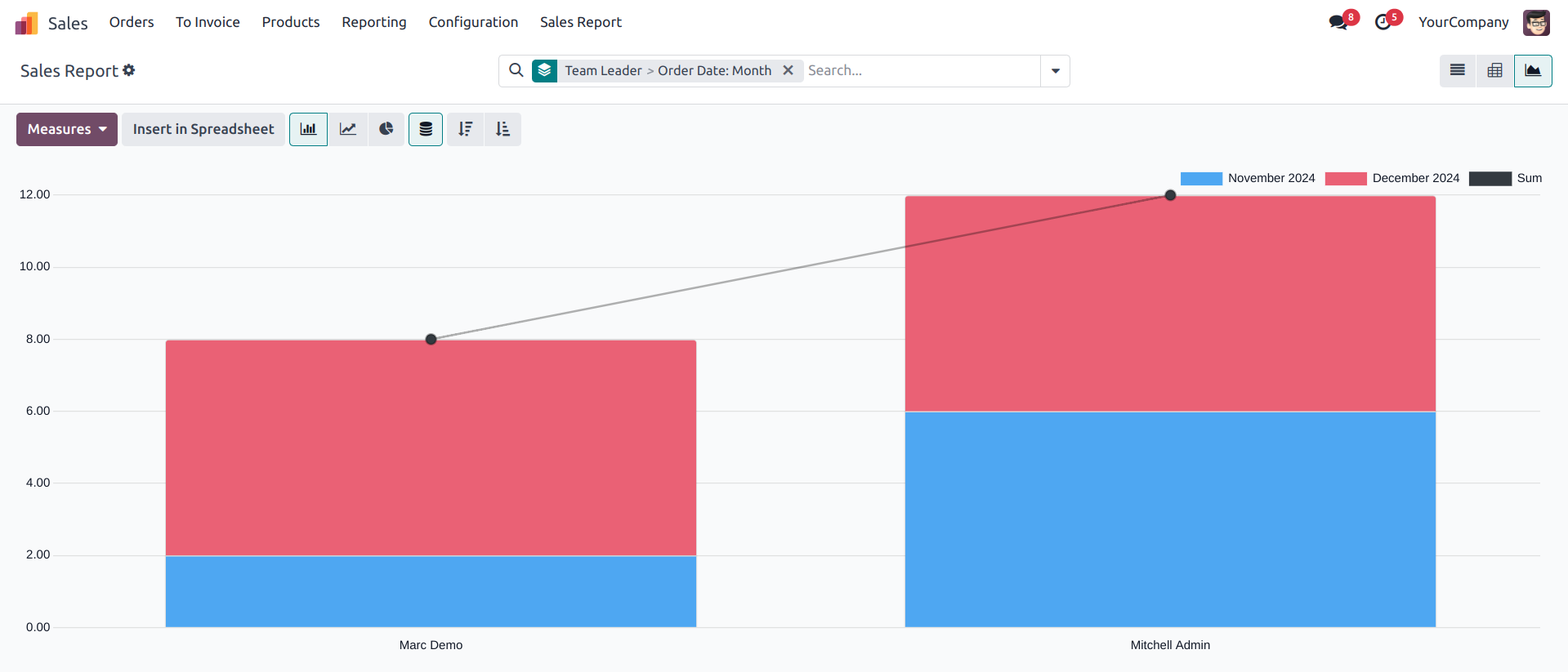Open the search options dropdown arrow
Viewport: 1568px width, 672px height.
[x=1055, y=71]
